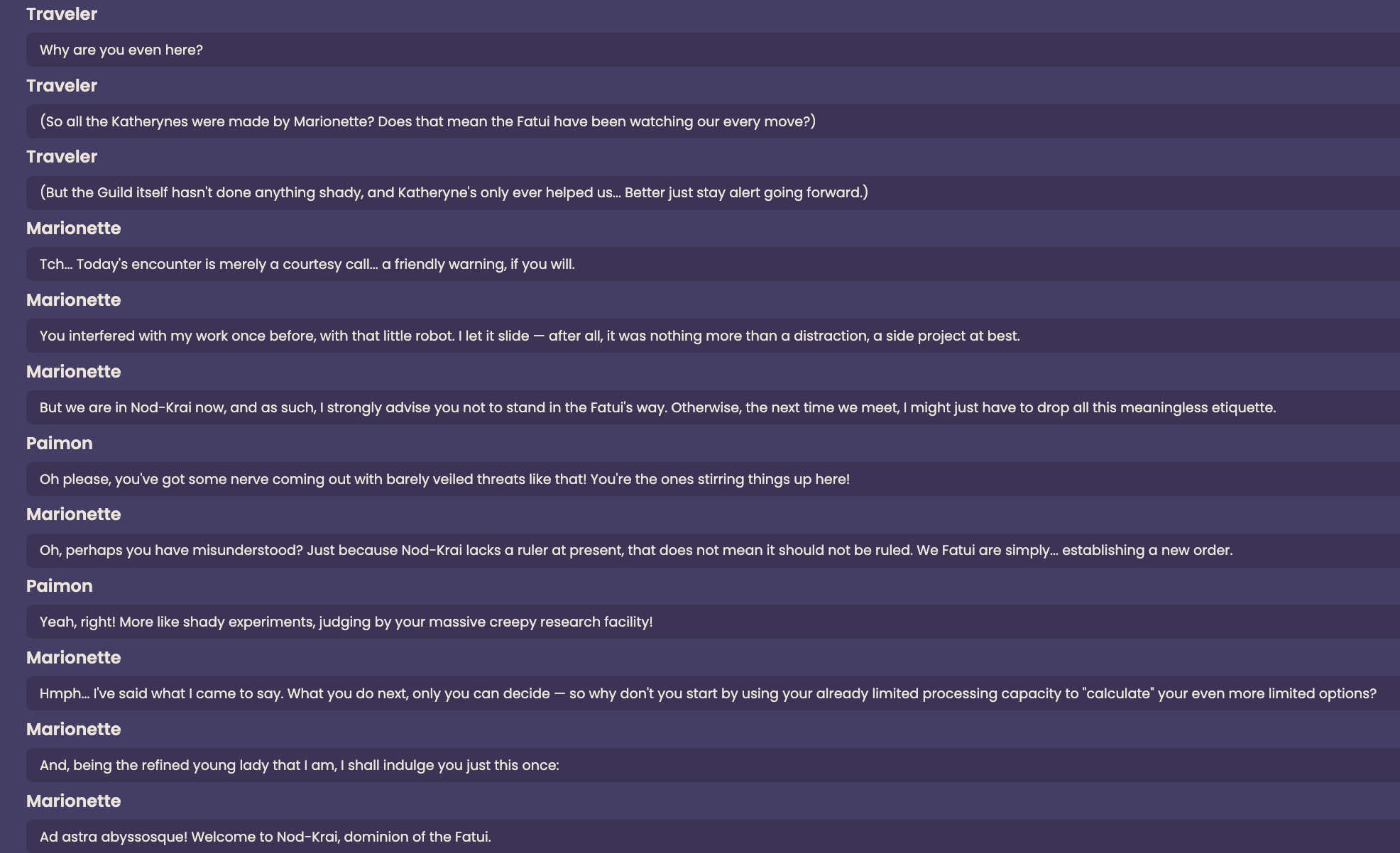Click the Traveler name above the Katherynes line

62,86
